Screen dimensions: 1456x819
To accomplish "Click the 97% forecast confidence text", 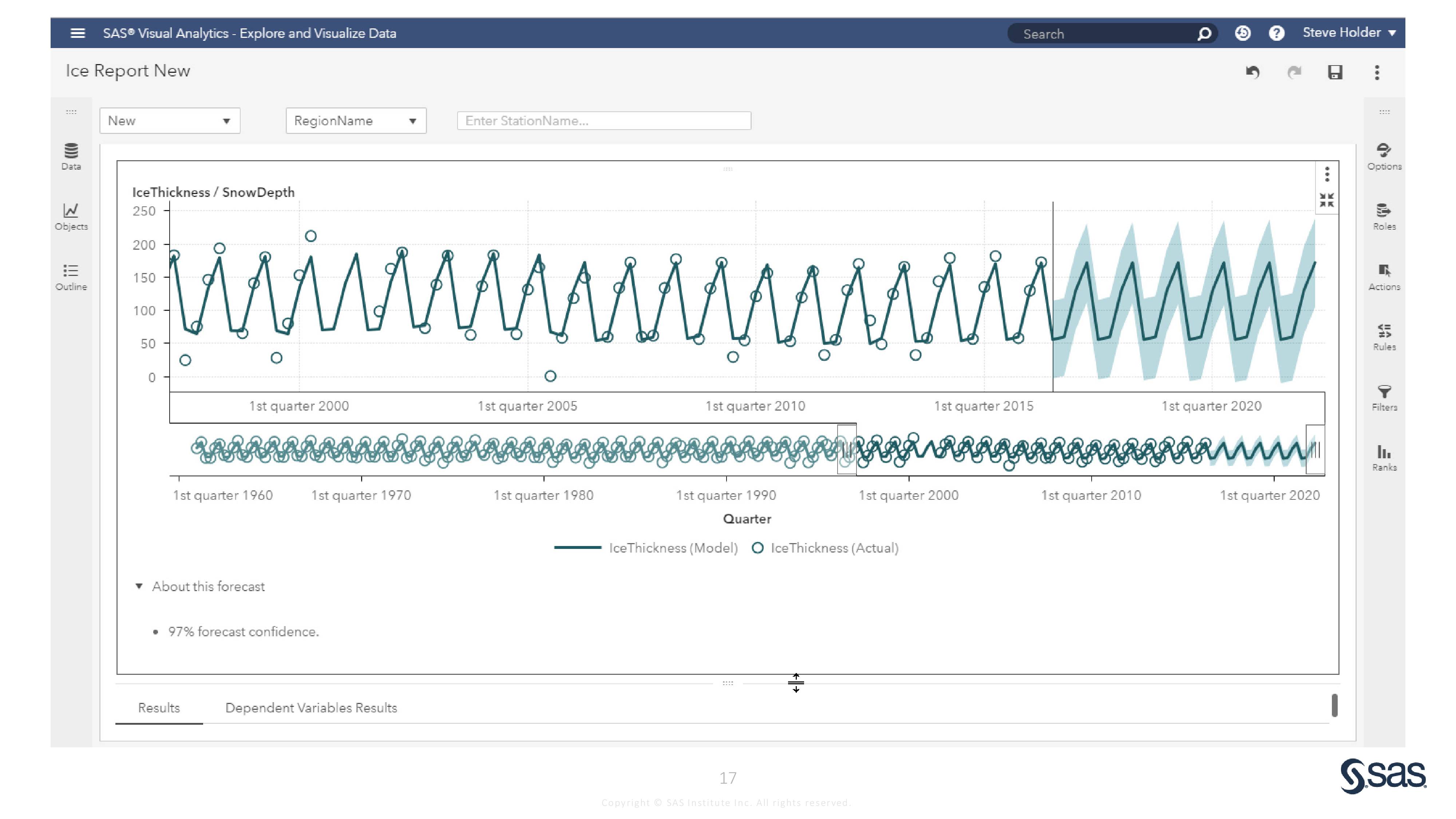I will [244, 631].
